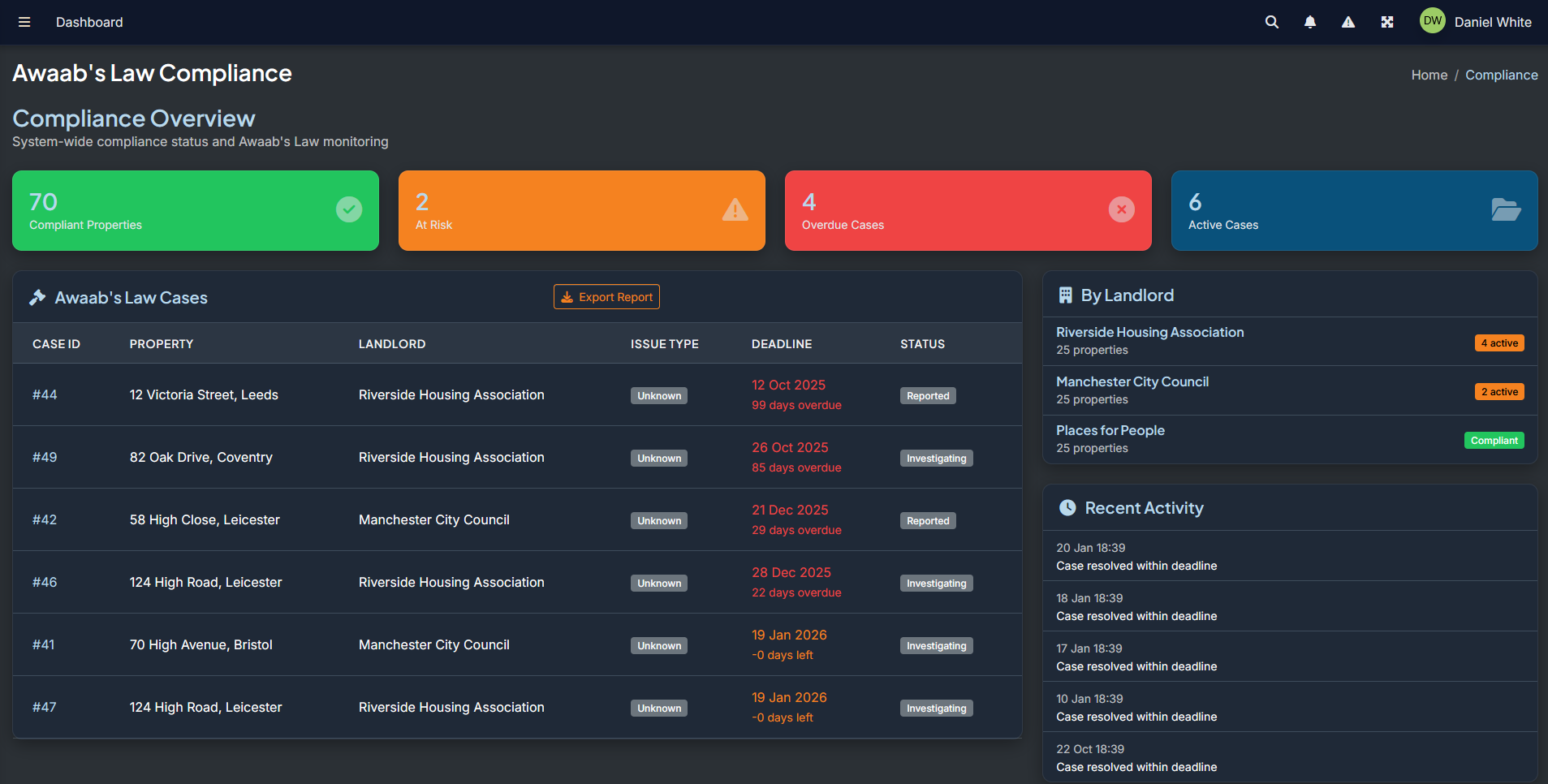The width and height of the screenshot is (1548, 784).
Task: Open case #44 link
Action: pos(45,394)
